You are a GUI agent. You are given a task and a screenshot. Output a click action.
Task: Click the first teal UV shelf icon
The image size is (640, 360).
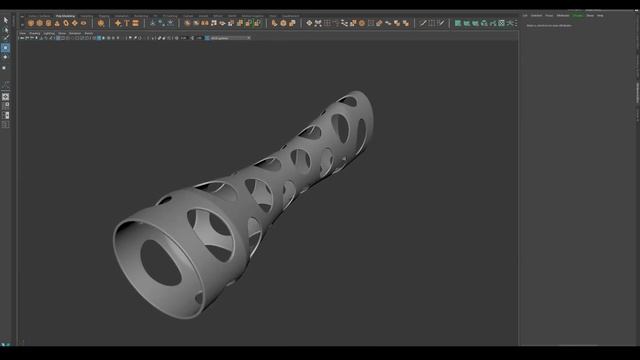(x=458, y=23)
